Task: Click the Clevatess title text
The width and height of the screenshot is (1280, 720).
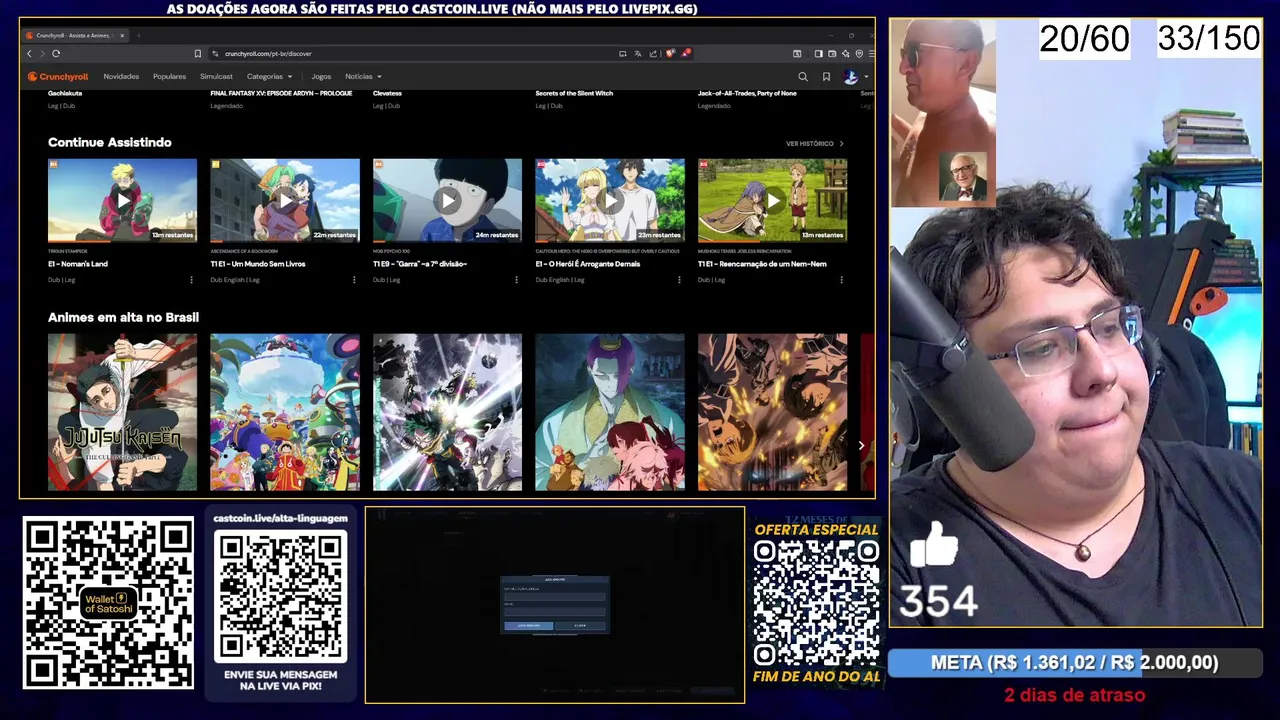Action: (x=387, y=93)
